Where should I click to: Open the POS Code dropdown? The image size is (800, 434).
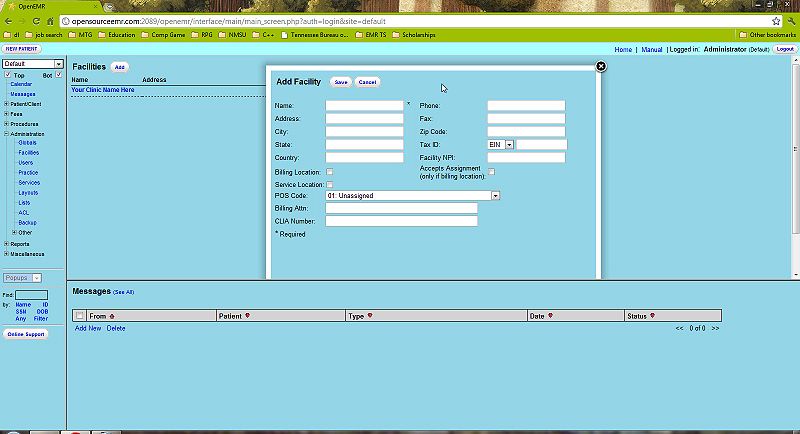495,196
